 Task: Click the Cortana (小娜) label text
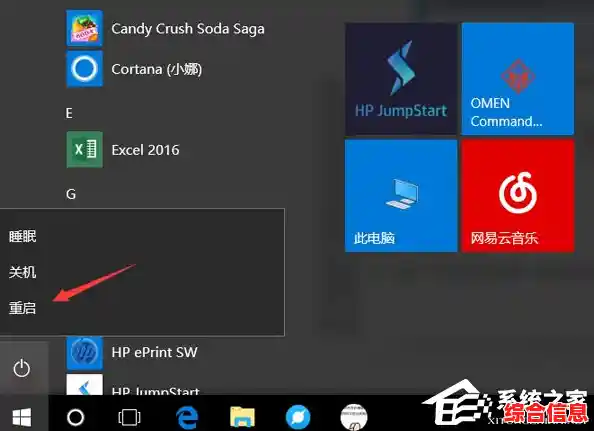[x=157, y=69]
